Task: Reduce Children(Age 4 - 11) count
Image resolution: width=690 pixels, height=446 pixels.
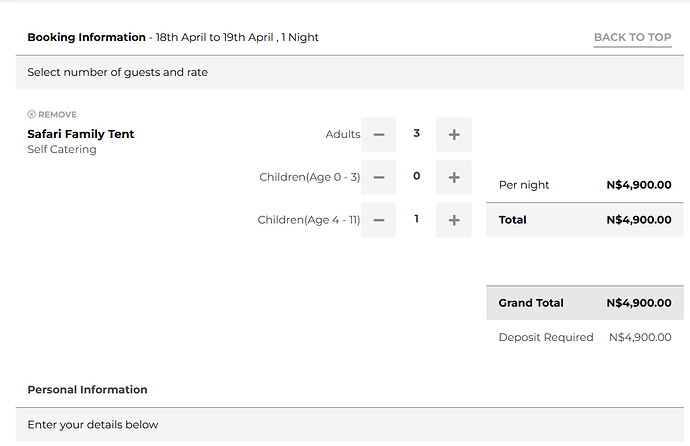Action: click(378, 220)
